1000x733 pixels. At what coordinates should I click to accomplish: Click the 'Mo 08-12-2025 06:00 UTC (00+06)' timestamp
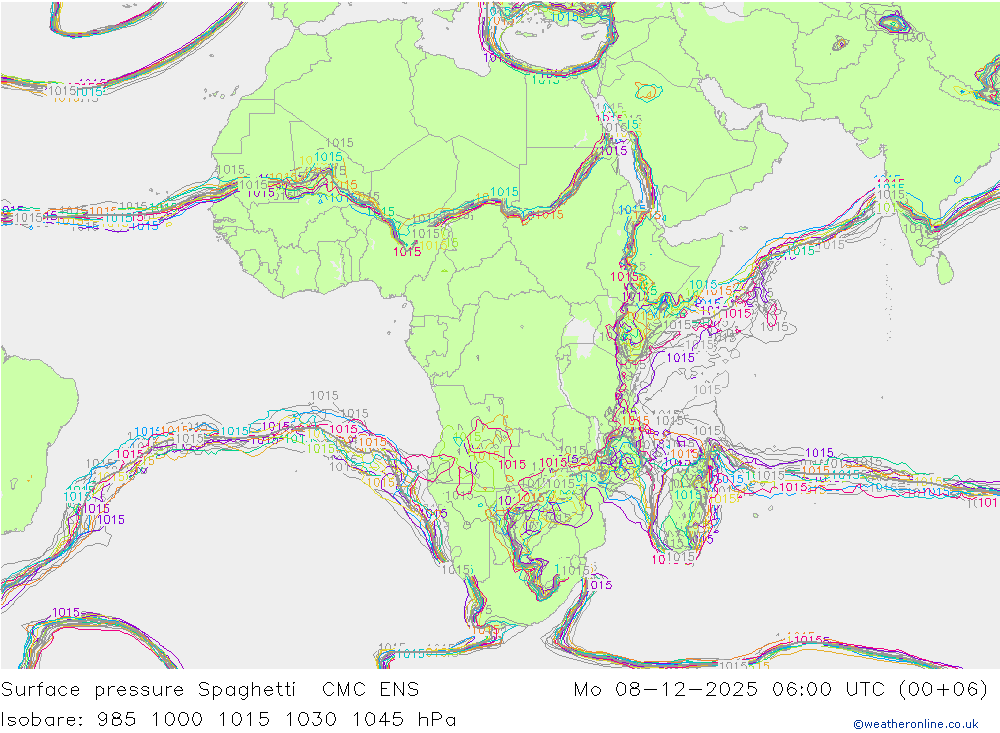tap(781, 690)
